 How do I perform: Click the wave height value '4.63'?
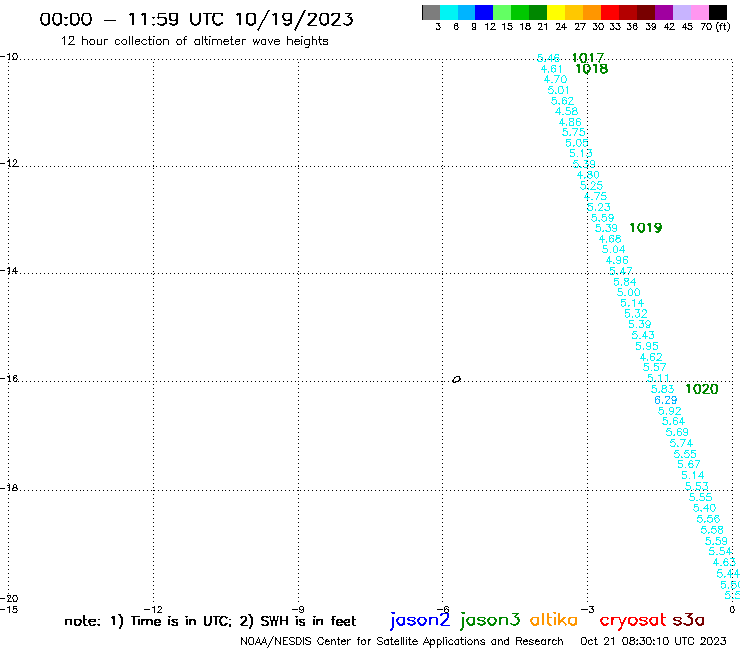724,562
